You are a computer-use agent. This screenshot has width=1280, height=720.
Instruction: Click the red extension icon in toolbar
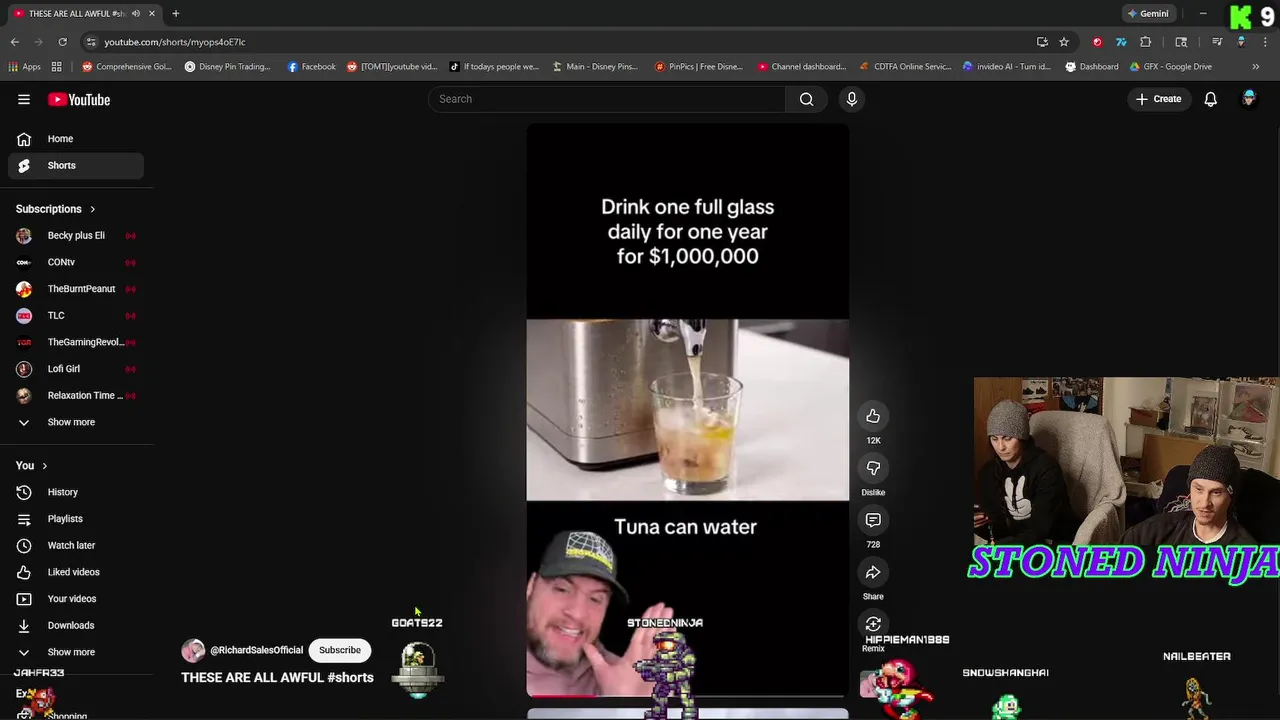tap(1097, 42)
